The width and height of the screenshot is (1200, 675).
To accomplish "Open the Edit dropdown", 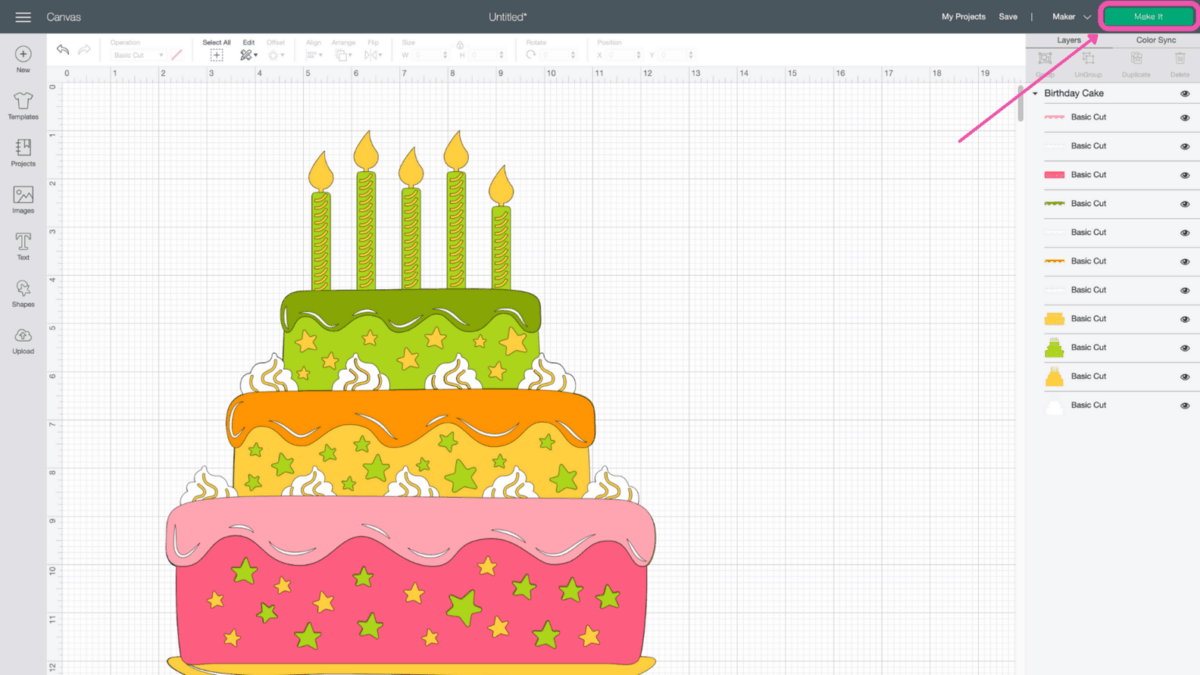I will pos(248,55).
